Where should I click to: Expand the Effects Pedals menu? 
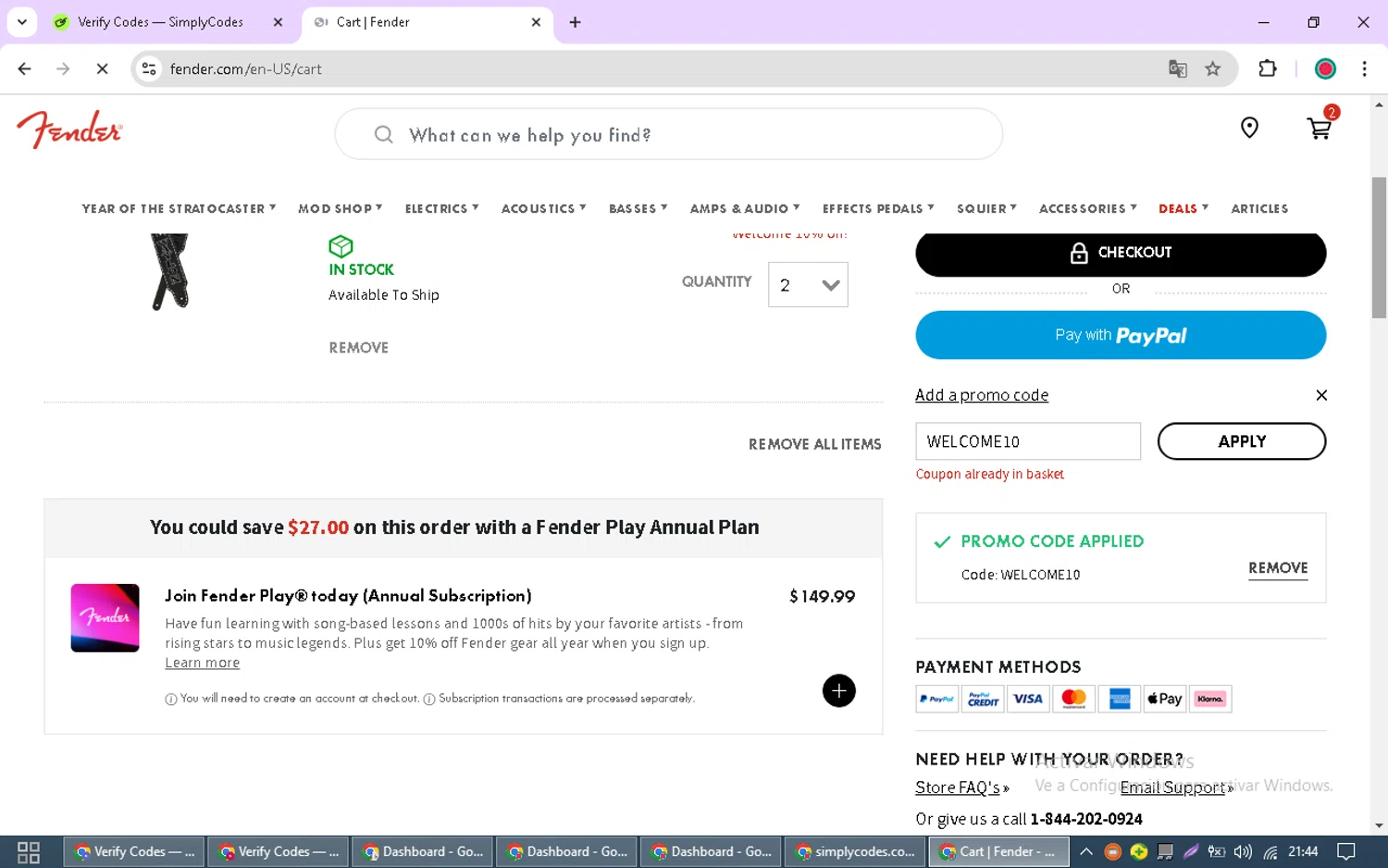click(x=878, y=208)
